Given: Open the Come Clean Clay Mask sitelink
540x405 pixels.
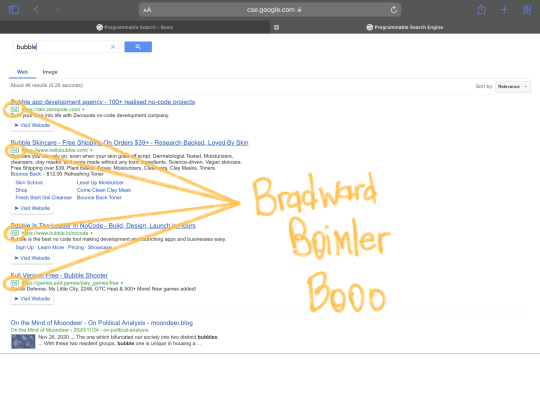Looking at the screenshot, I should tap(104, 190).
